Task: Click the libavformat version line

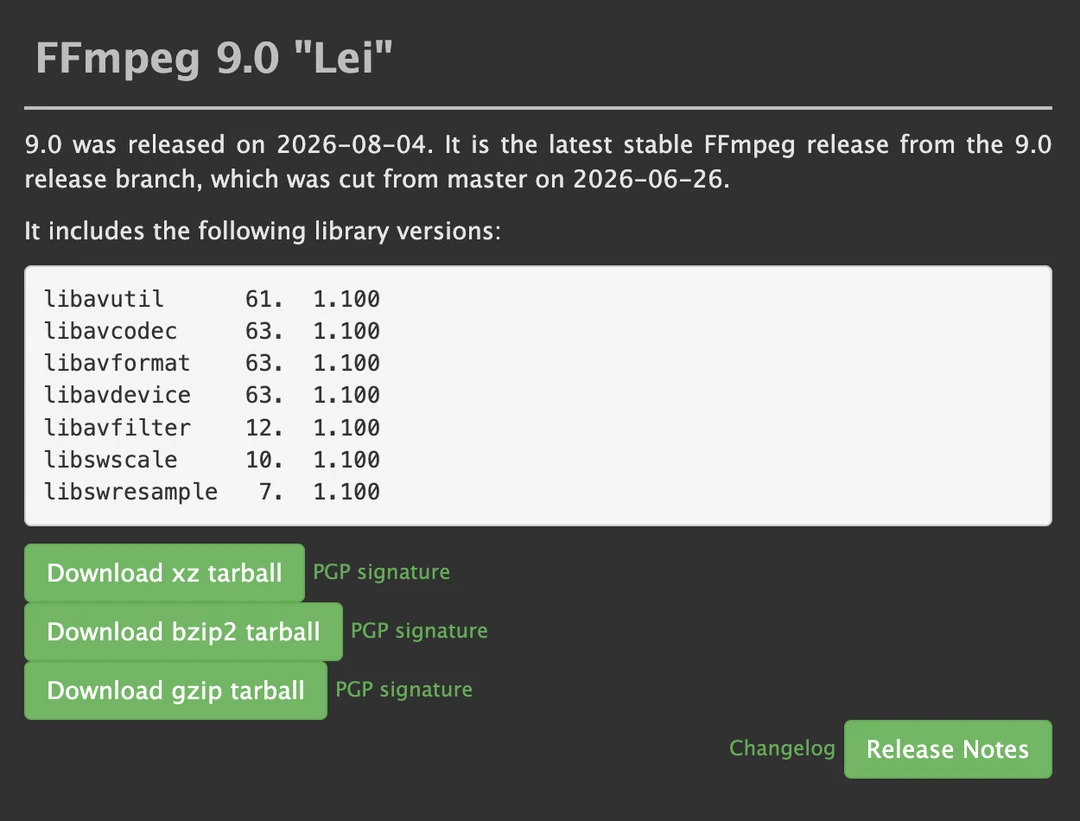Action: click(x=212, y=363)
